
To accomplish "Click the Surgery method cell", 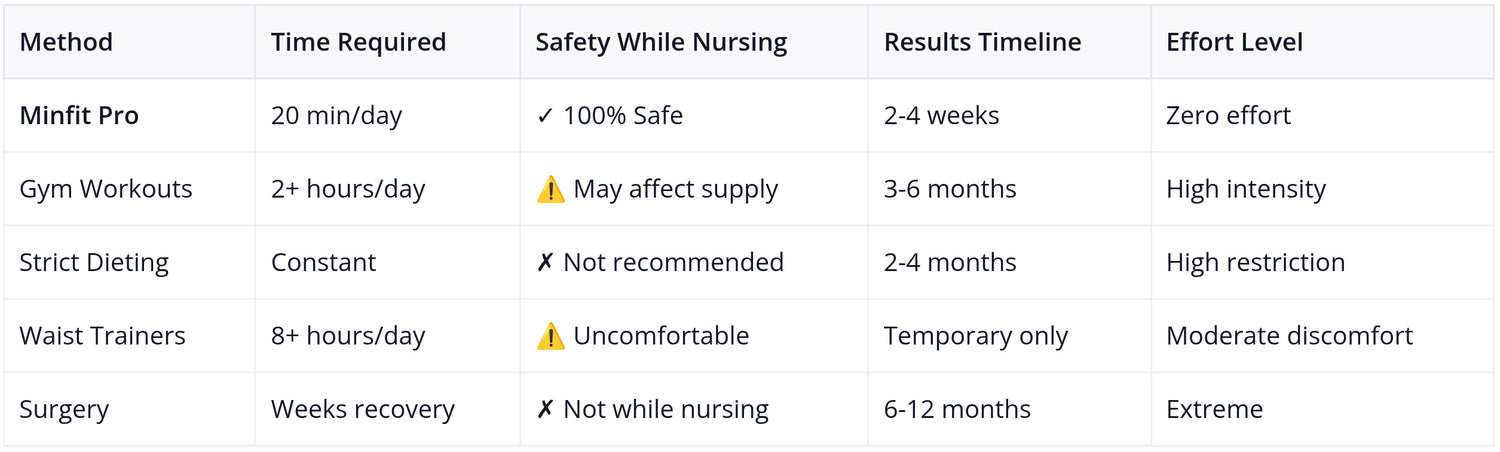I will click(x=129, y=410).
